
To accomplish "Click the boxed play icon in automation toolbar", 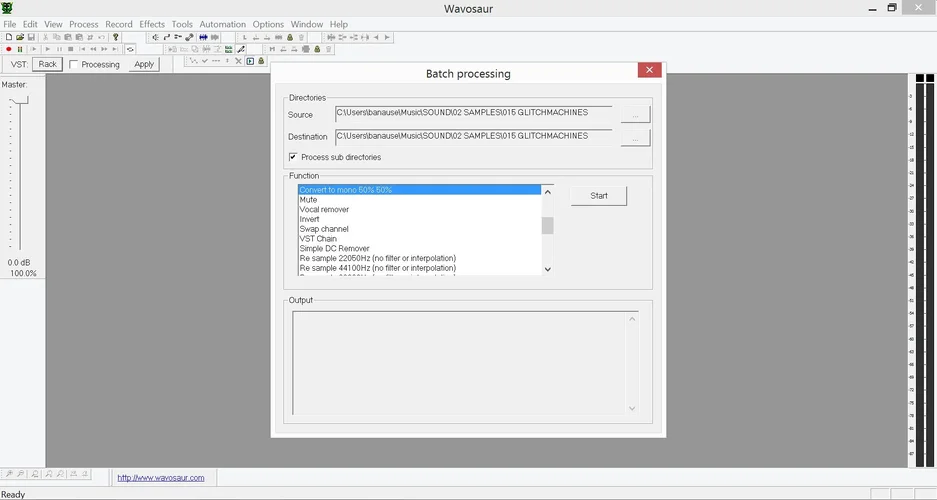I will click(x=250, y=61).
